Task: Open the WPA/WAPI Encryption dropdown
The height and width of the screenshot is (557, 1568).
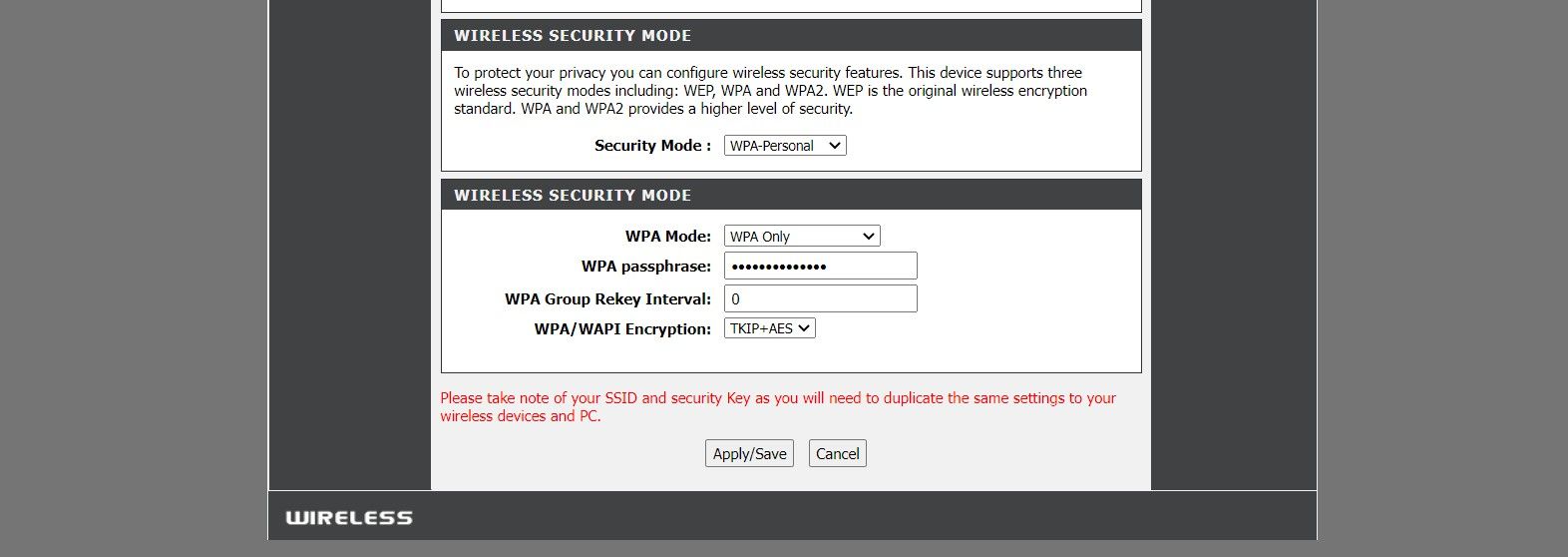Action: point(769,328)
